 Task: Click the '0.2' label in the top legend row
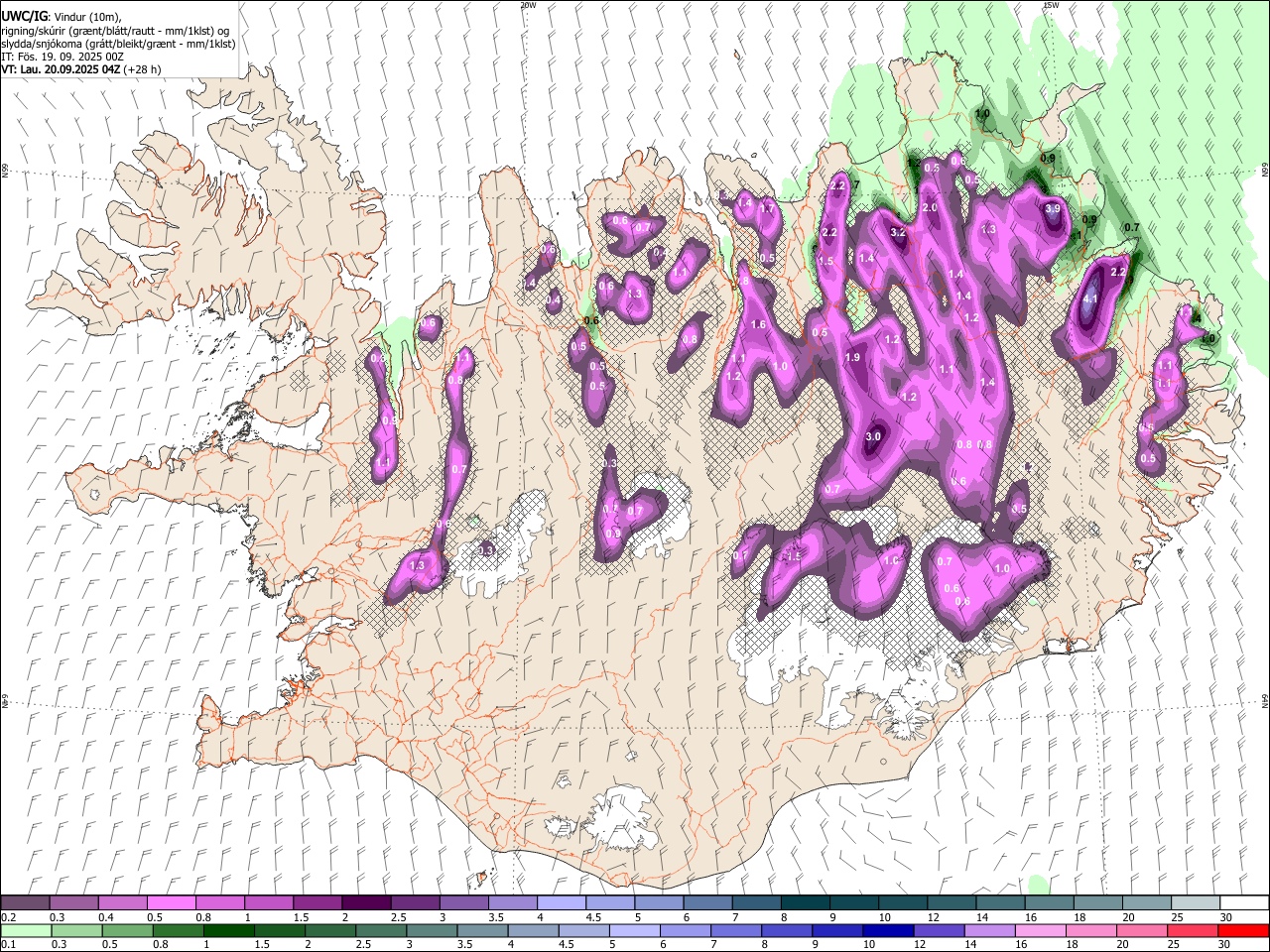click(x=9, y=917)
